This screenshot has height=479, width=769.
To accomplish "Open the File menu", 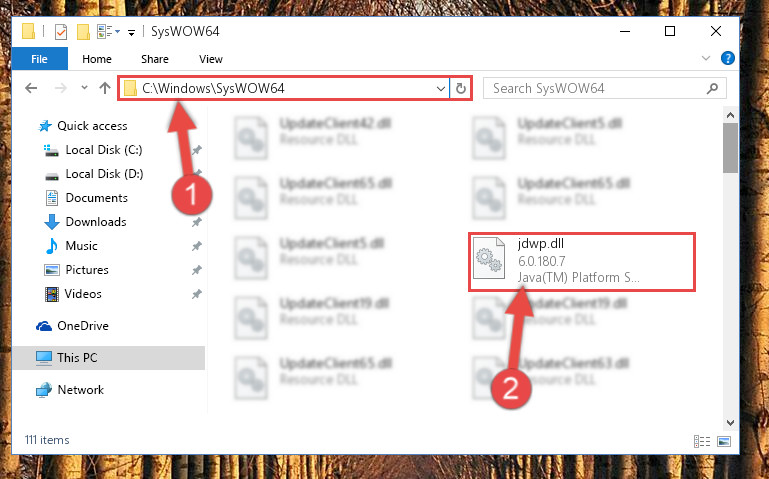I will pyautogui.click(x=39, y=59).
